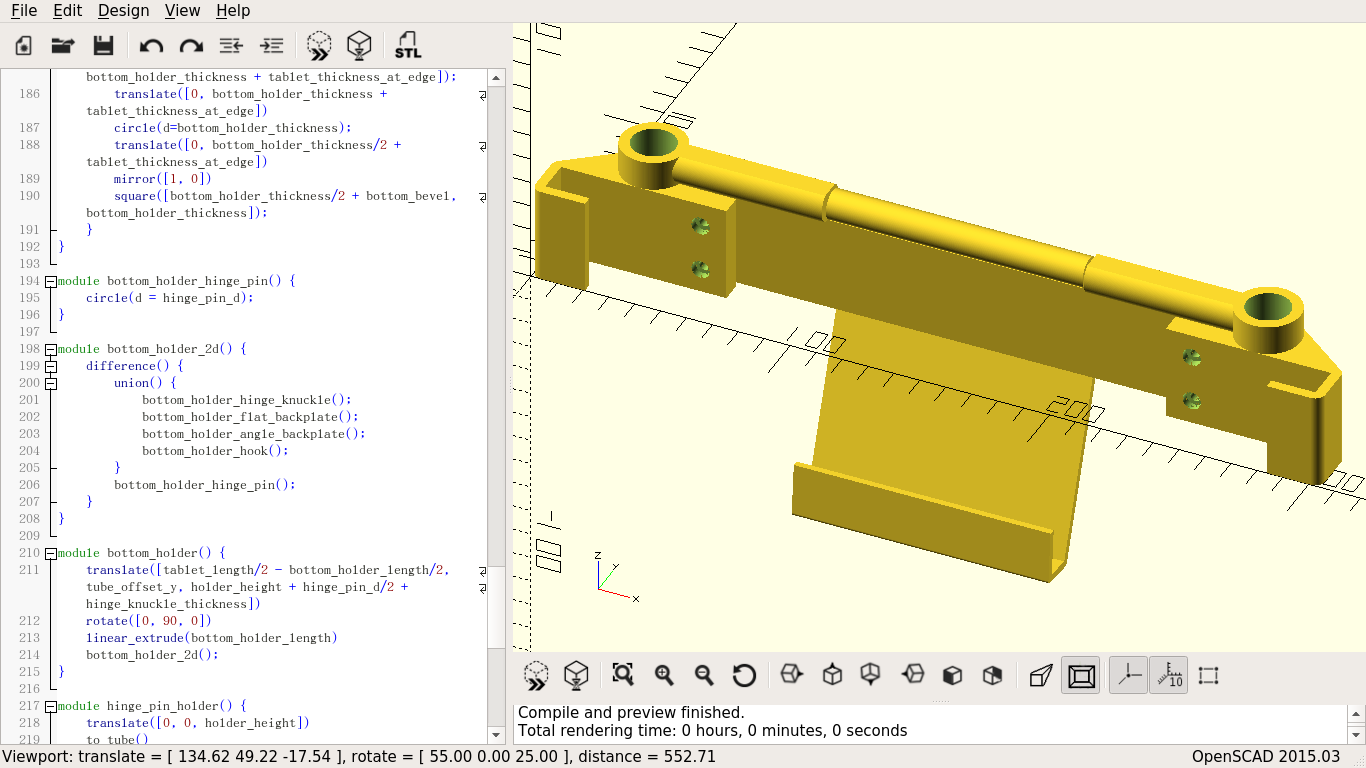This screenshot has height=768, width=1366.
Task: Zoom out of the 3D view
Action: 704,675
